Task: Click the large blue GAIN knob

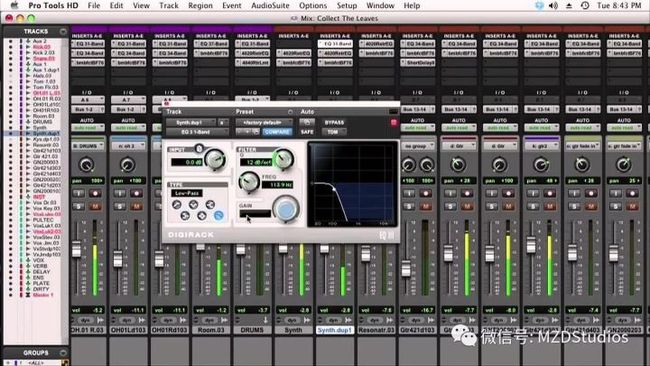Action: click(x=286, y=209)
